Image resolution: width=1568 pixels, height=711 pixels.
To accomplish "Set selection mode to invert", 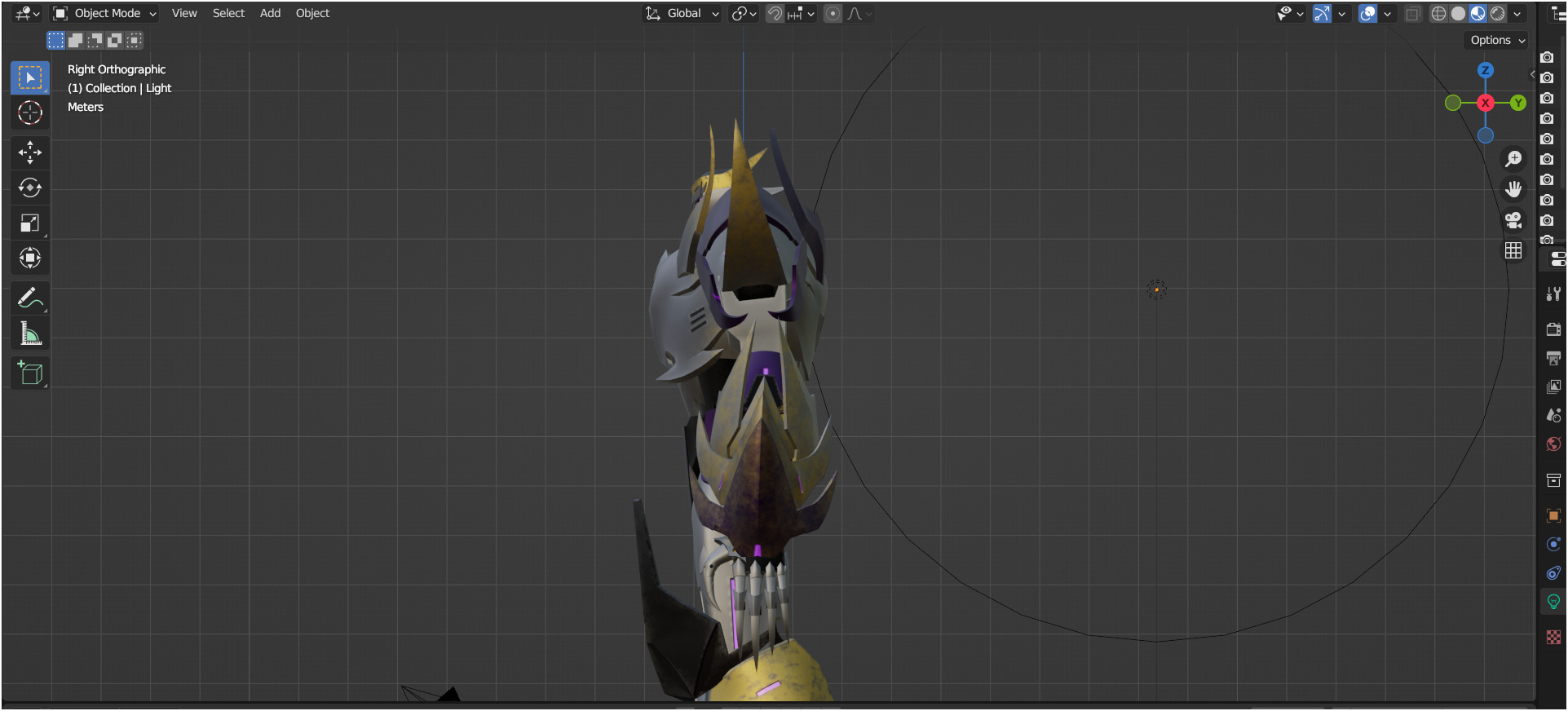I will [114, 40].
